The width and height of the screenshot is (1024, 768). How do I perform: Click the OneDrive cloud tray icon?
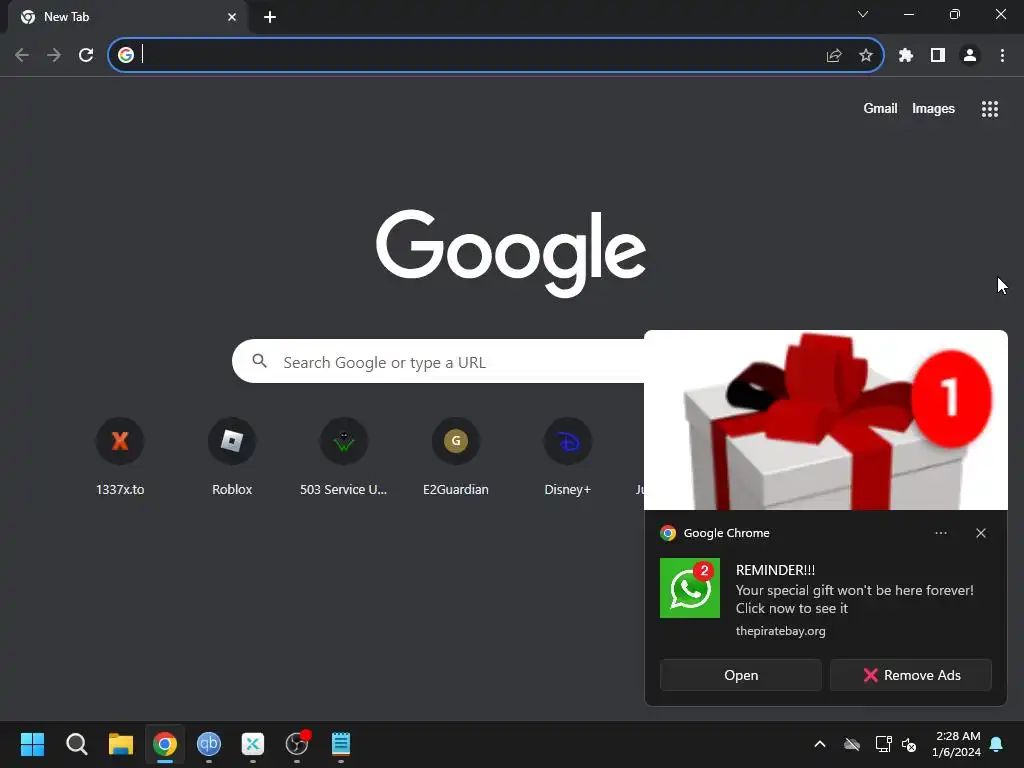coord(852,744)
